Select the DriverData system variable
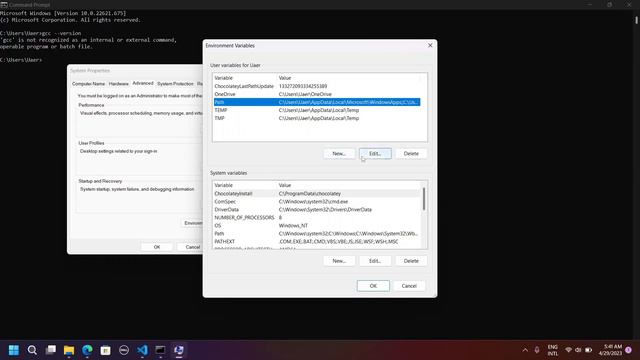 click(317, 209)
